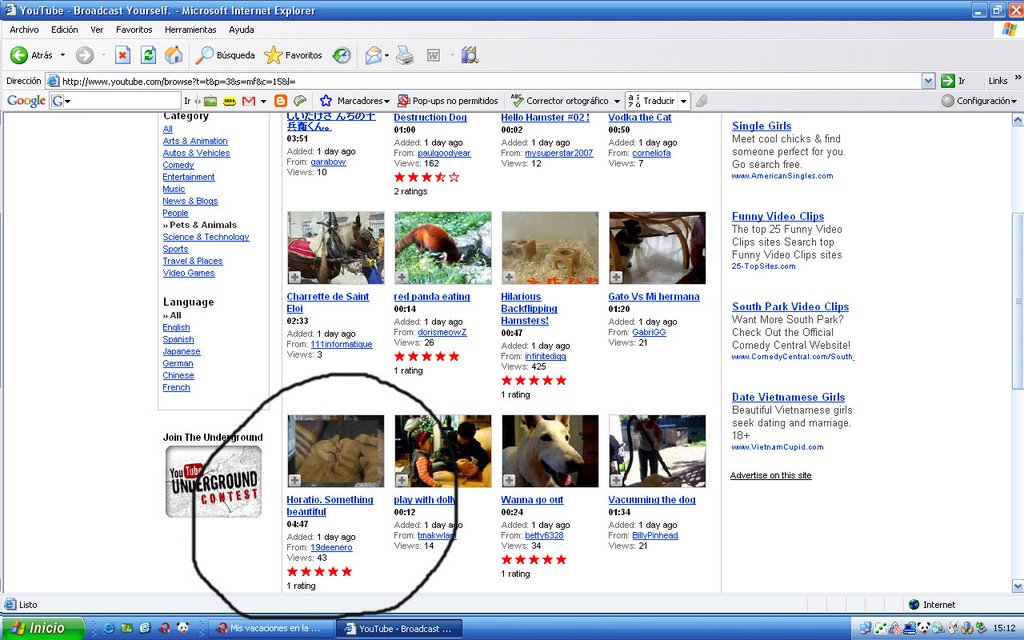1024x640 pixels.
Task: Open the history clock icon
Action: [342, 56]
